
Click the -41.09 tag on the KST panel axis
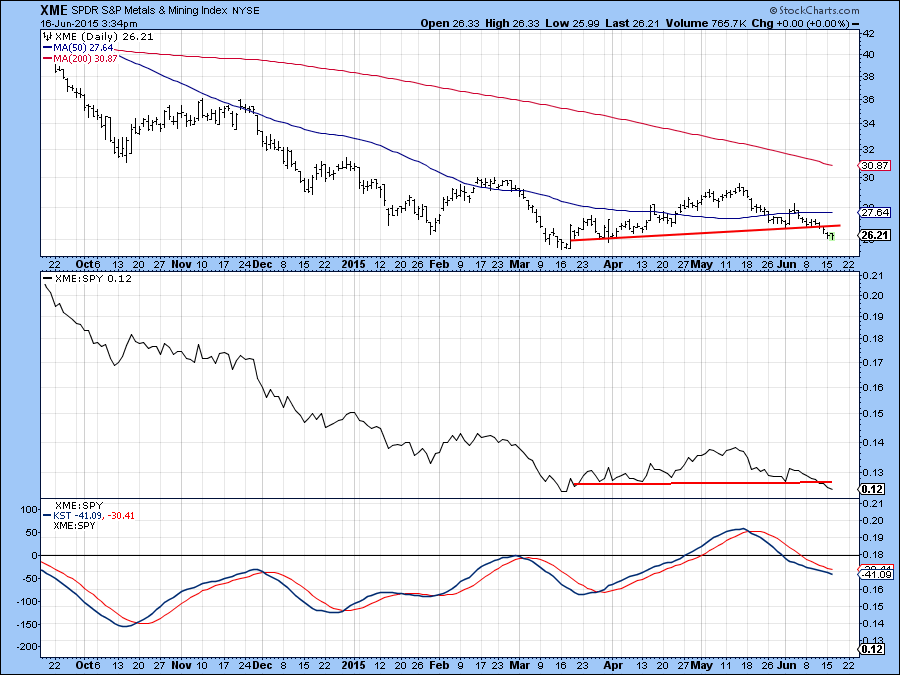click(875, 575)
